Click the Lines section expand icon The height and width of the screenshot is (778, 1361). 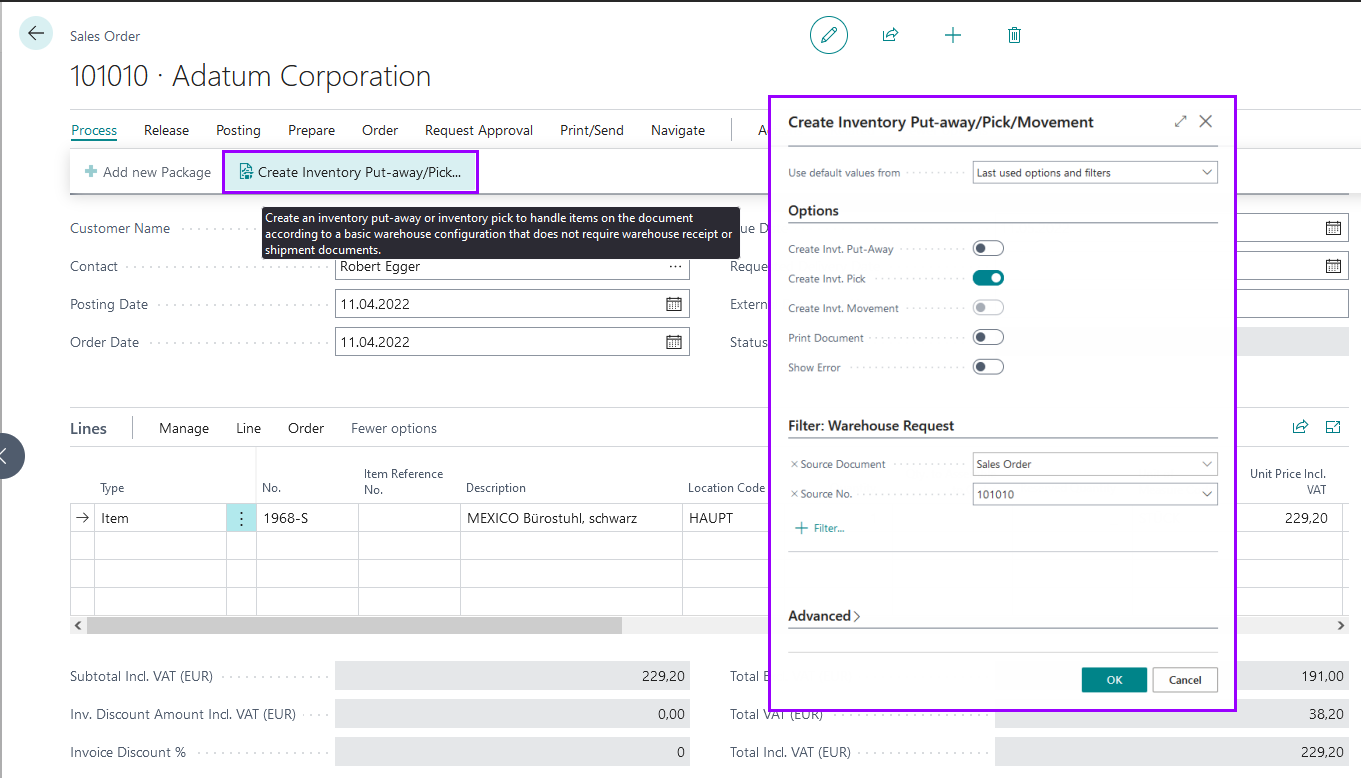point(1333,427)
